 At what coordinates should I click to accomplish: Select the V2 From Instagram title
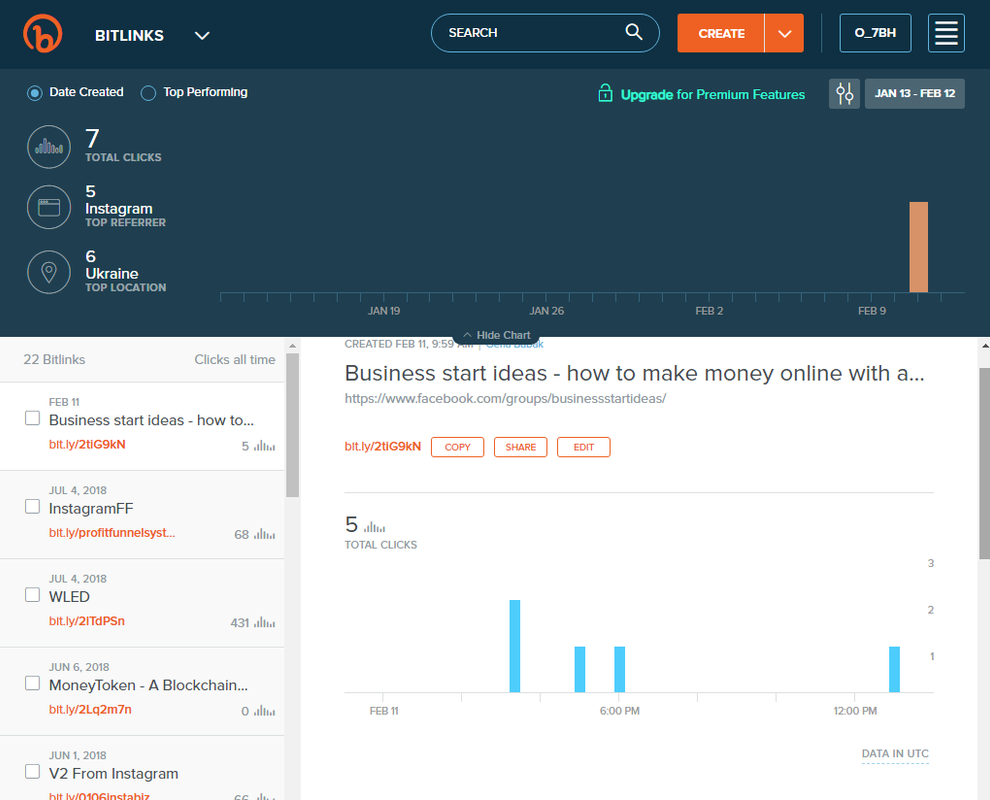click(x=114, y=773)
